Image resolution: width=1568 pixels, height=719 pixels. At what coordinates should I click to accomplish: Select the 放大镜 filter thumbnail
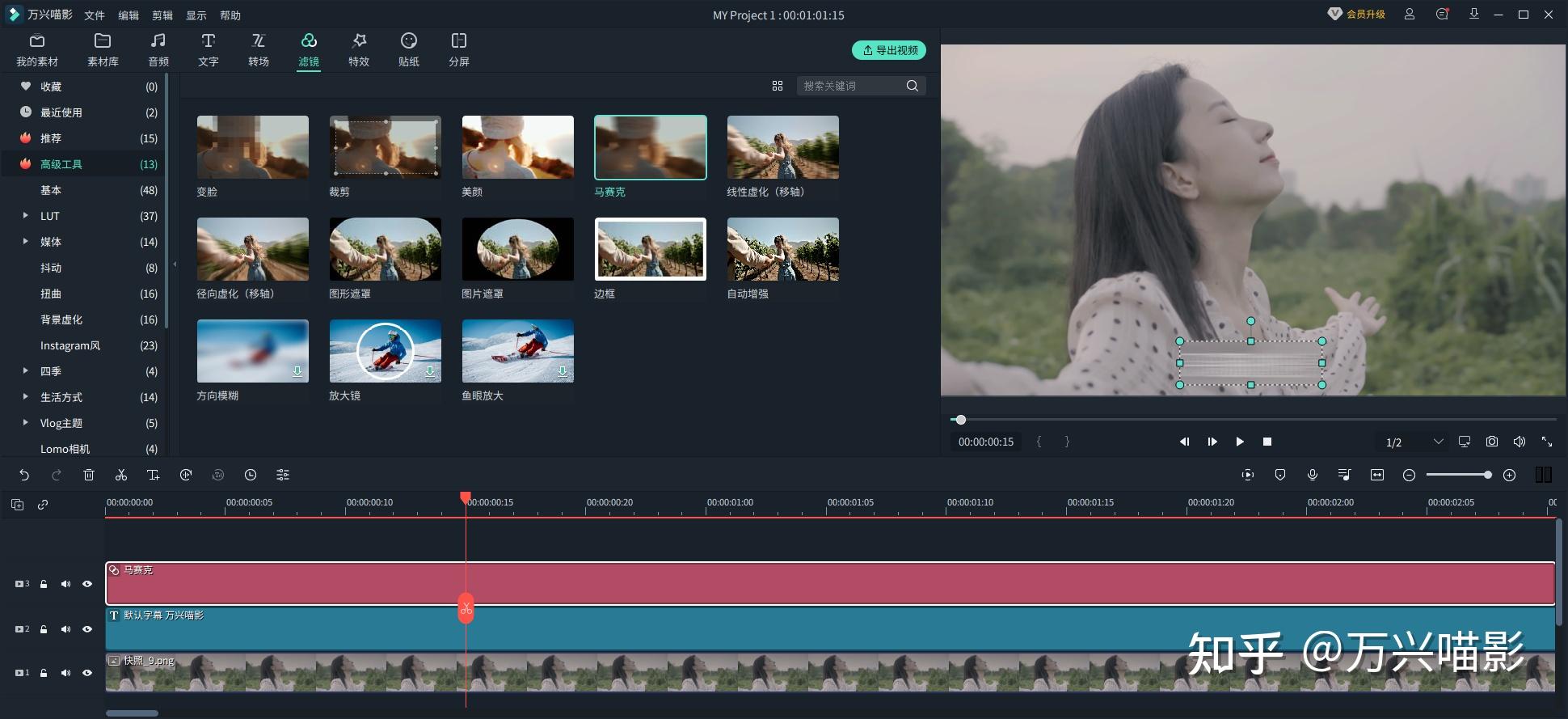386,351
